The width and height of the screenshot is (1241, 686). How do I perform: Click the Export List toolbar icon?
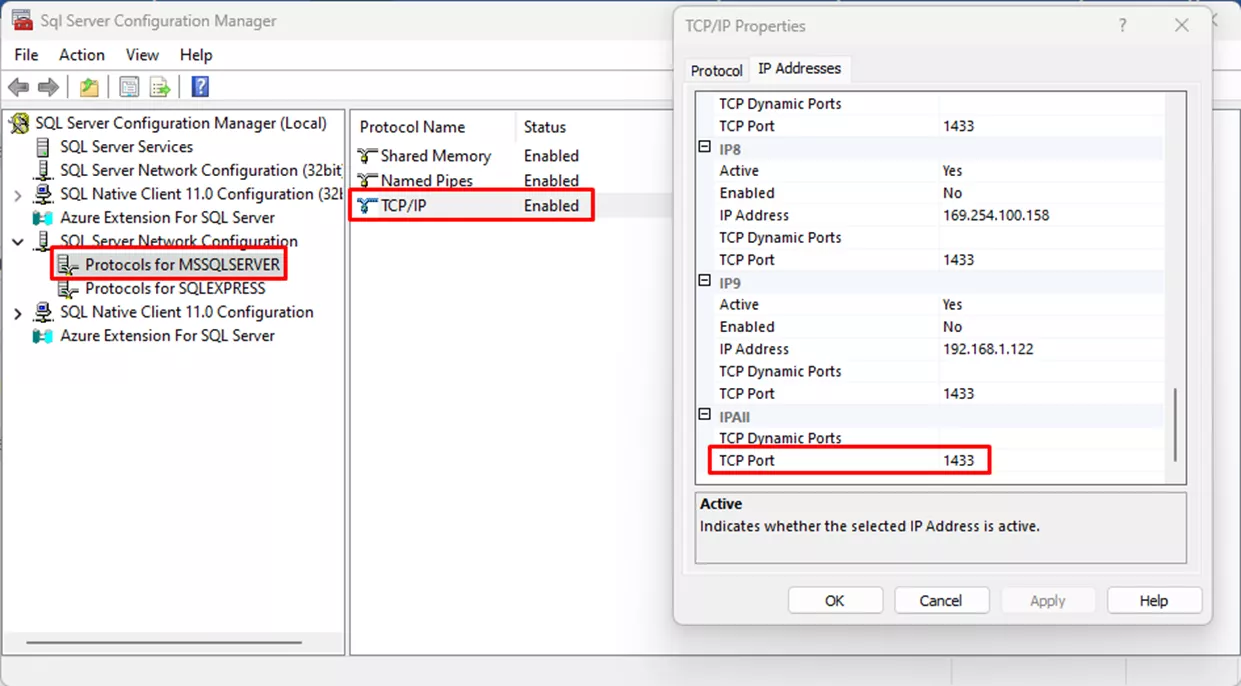(160, 87)
